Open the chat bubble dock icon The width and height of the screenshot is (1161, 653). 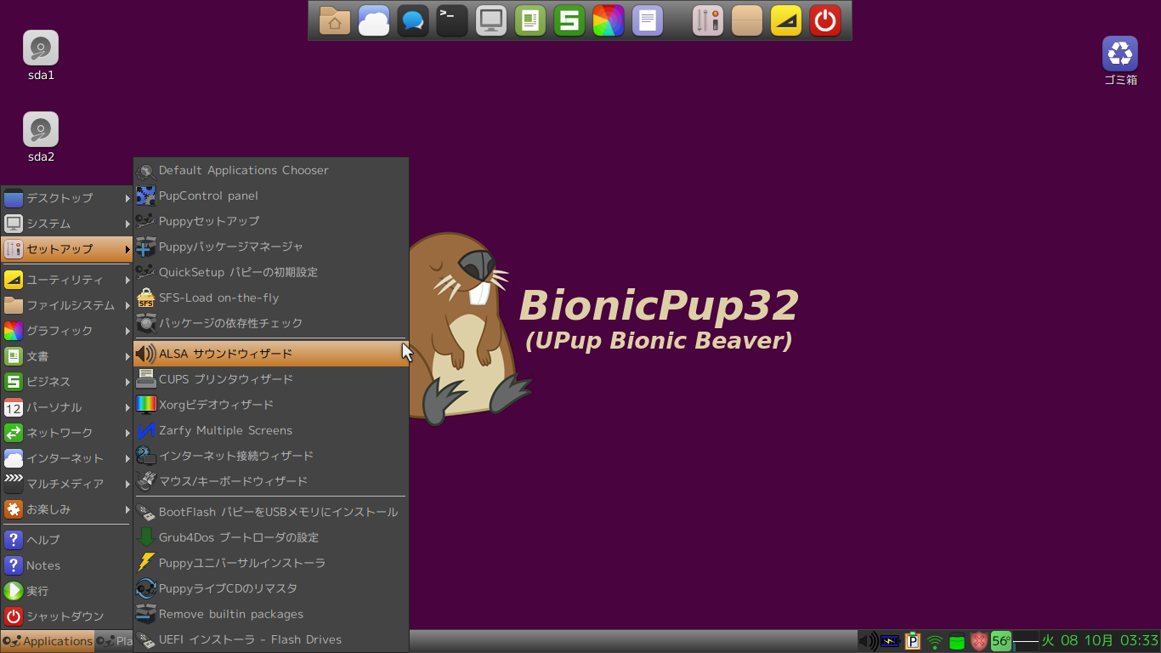(412, 21)
